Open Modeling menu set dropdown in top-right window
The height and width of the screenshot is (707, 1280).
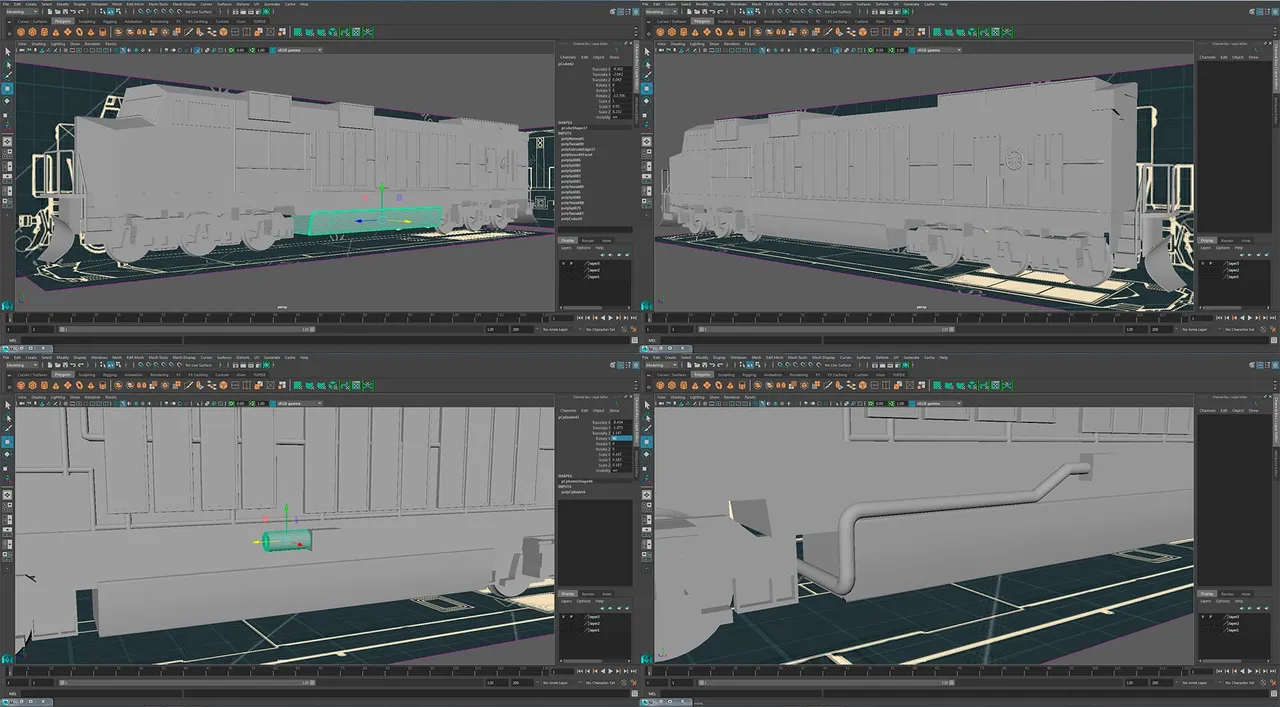661,12
